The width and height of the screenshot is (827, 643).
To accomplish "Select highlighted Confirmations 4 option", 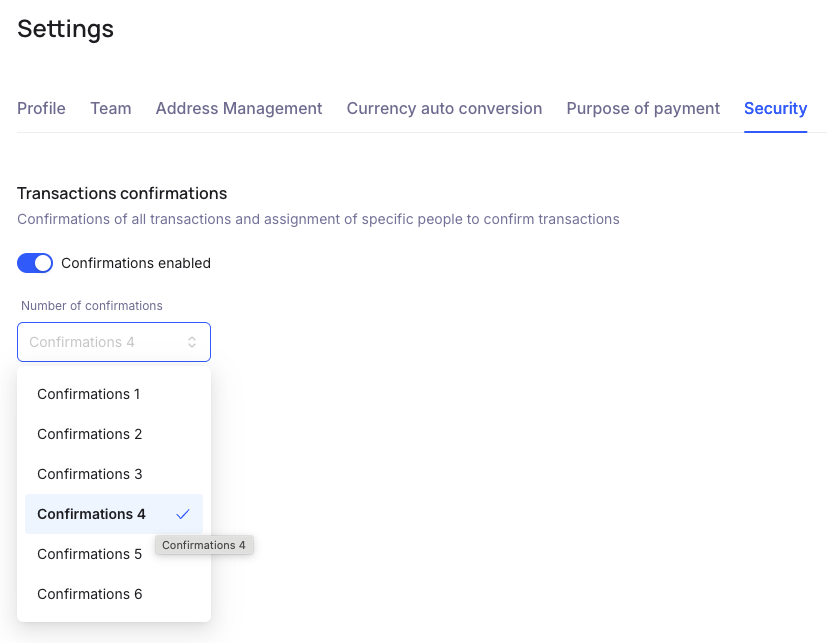I will [x=91, y=514].
